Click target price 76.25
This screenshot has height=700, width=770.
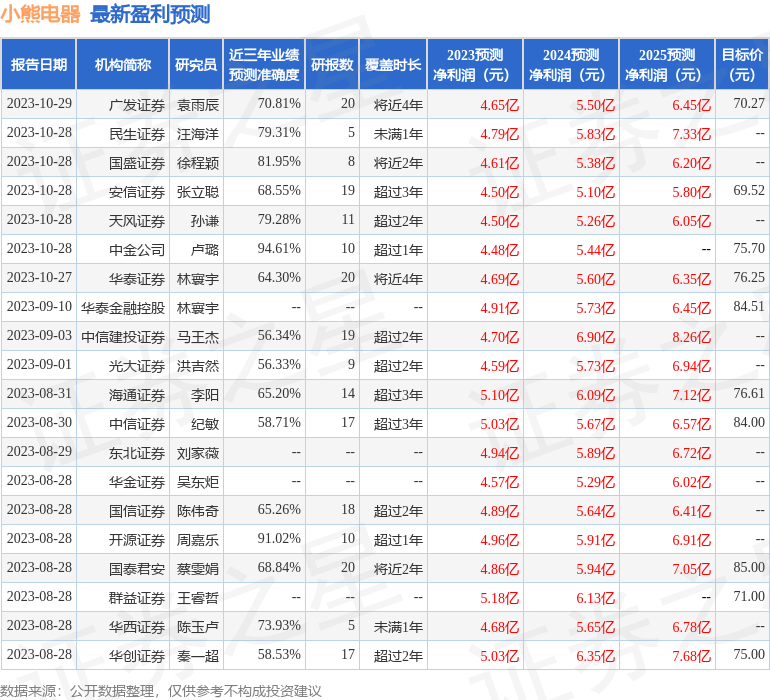point(749,278)
